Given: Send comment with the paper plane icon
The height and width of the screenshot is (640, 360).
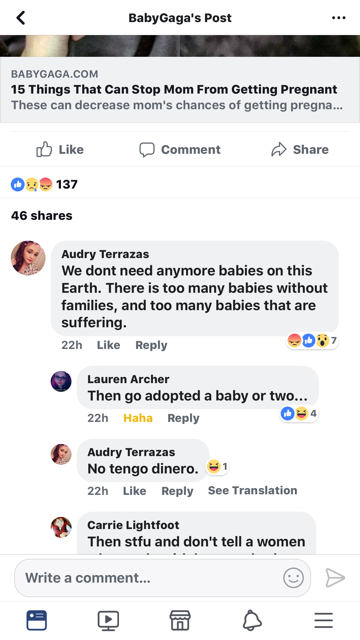Looking at the screenshot, I should coord(335,578).
